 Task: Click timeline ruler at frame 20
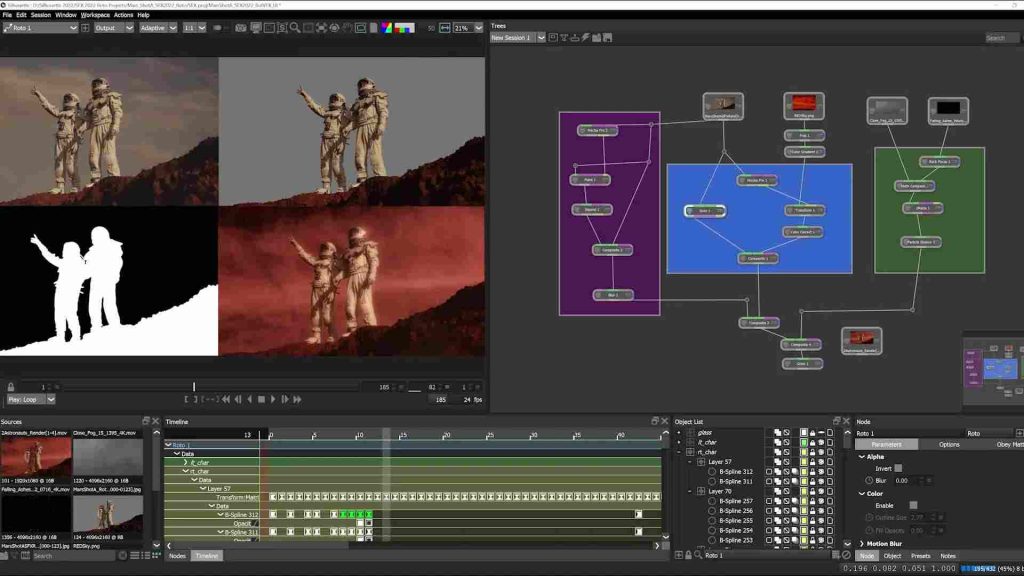point(446,435)
